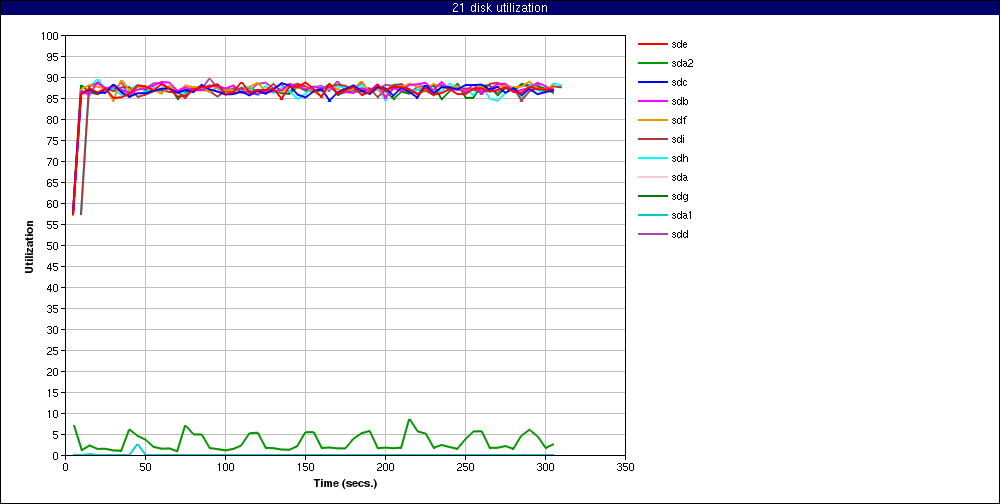Click the 200 tick label on the x-axis
The height and width of the screenshot is (504, 1000).
(x=385, y=466)
